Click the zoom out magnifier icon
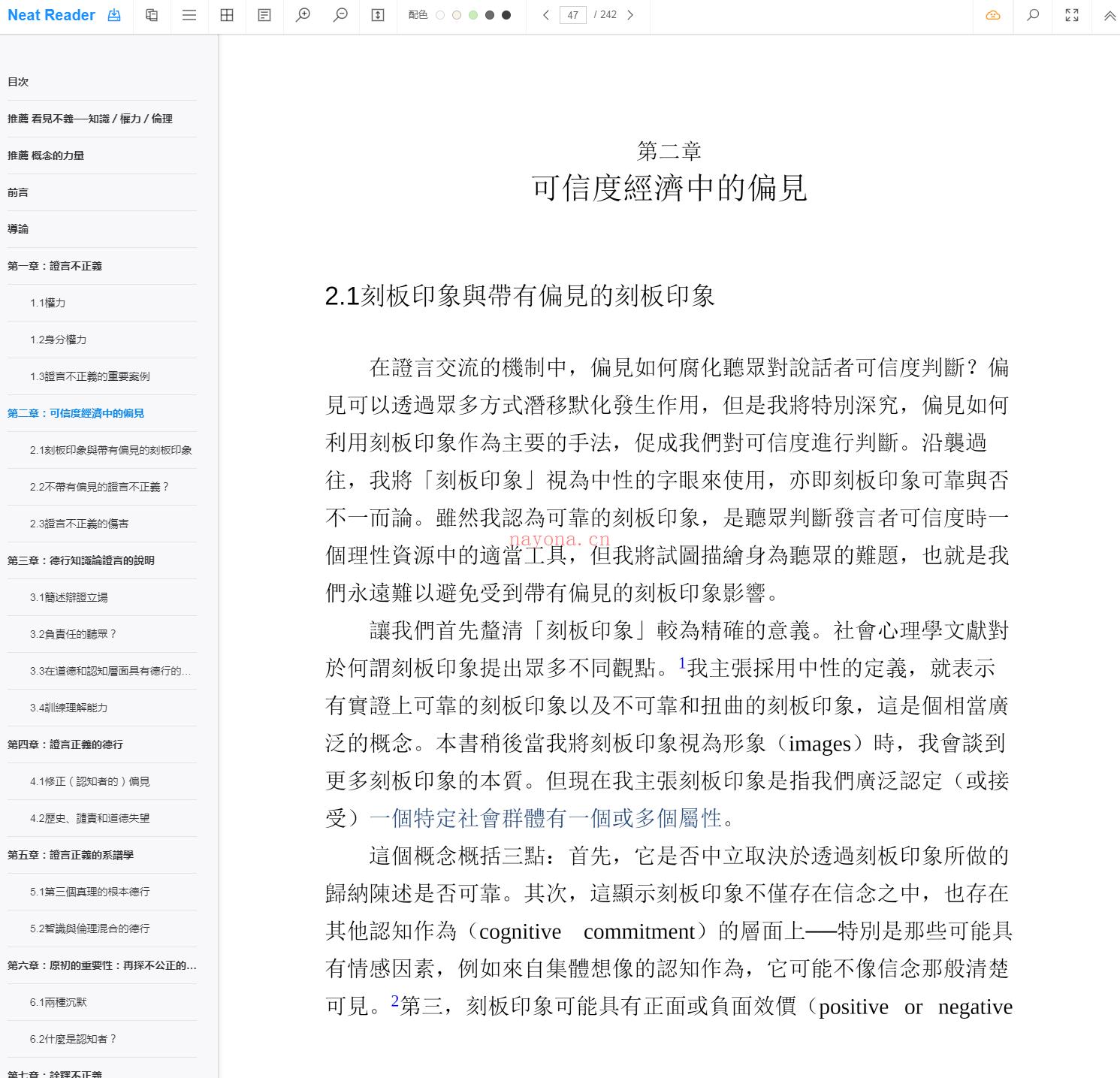Viewport: 1120px width, 1078px height. (x=340, y=15)
